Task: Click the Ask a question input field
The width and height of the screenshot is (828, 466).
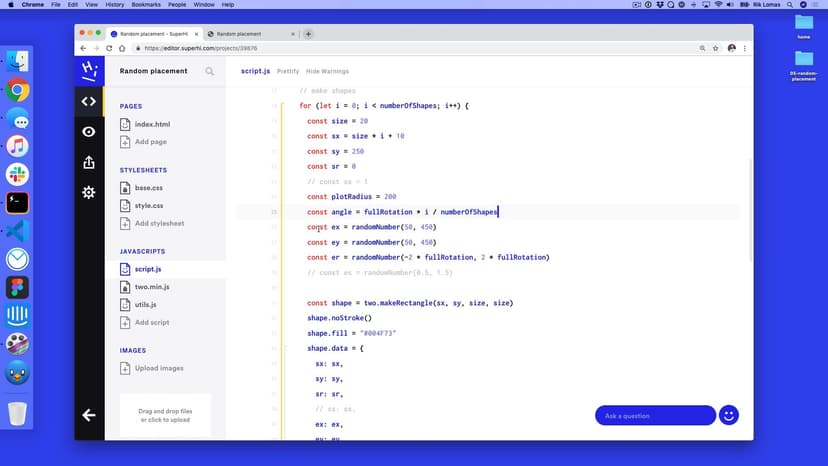Action: 654,415
